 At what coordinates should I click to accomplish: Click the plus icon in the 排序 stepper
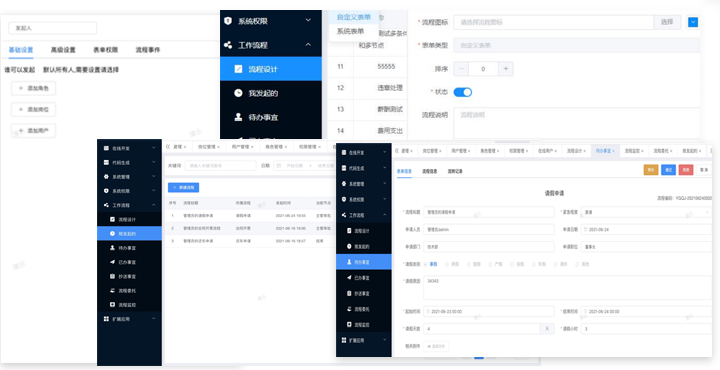tap(506, 69)
